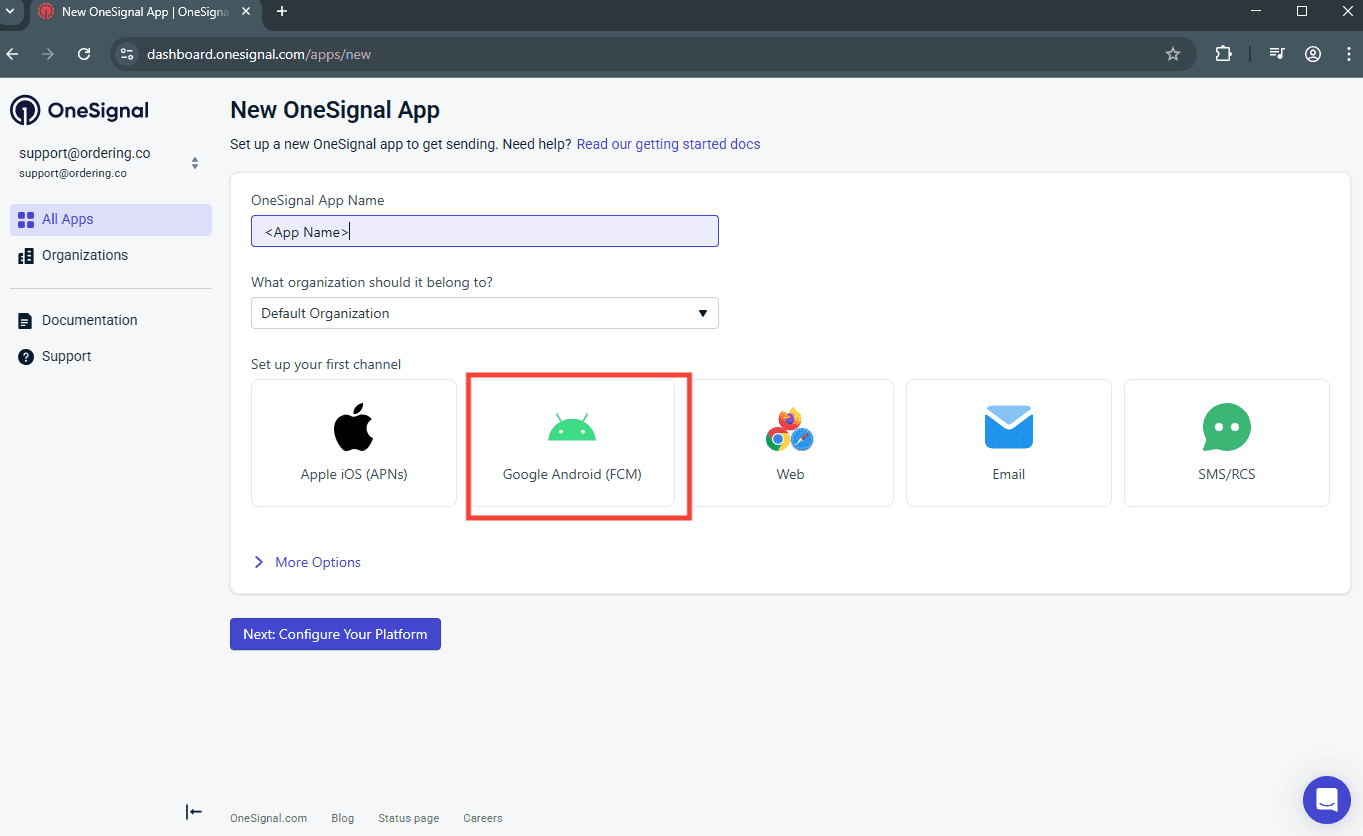Open the support@ordering.co account switcher

point(110,162)
